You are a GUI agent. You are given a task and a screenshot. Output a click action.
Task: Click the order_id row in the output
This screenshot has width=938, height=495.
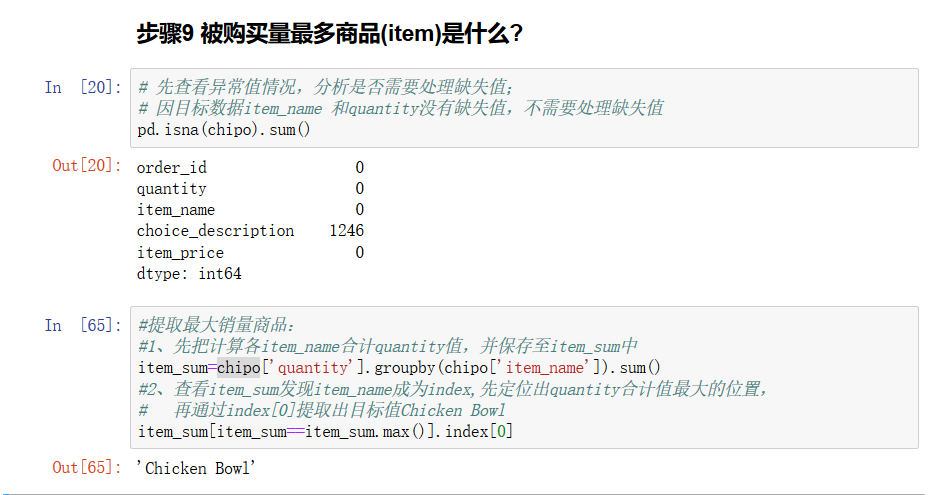172,168
